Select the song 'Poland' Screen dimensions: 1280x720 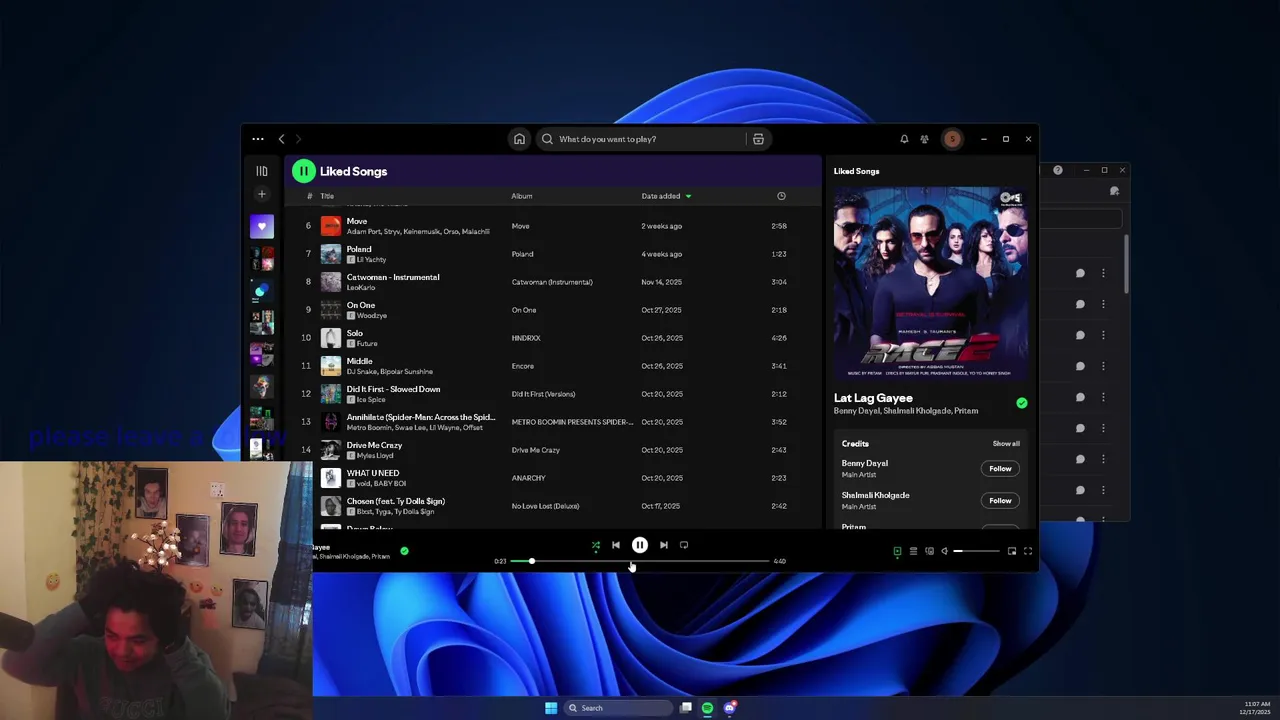tap(359, 249)
